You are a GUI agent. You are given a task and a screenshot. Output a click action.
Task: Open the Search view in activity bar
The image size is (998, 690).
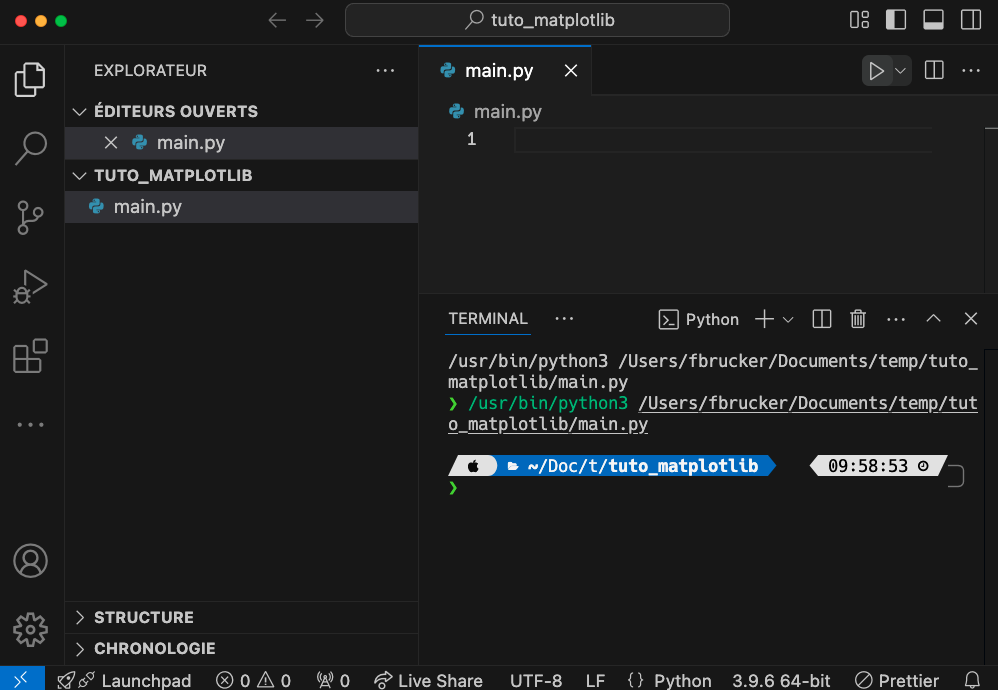(31, 148)
